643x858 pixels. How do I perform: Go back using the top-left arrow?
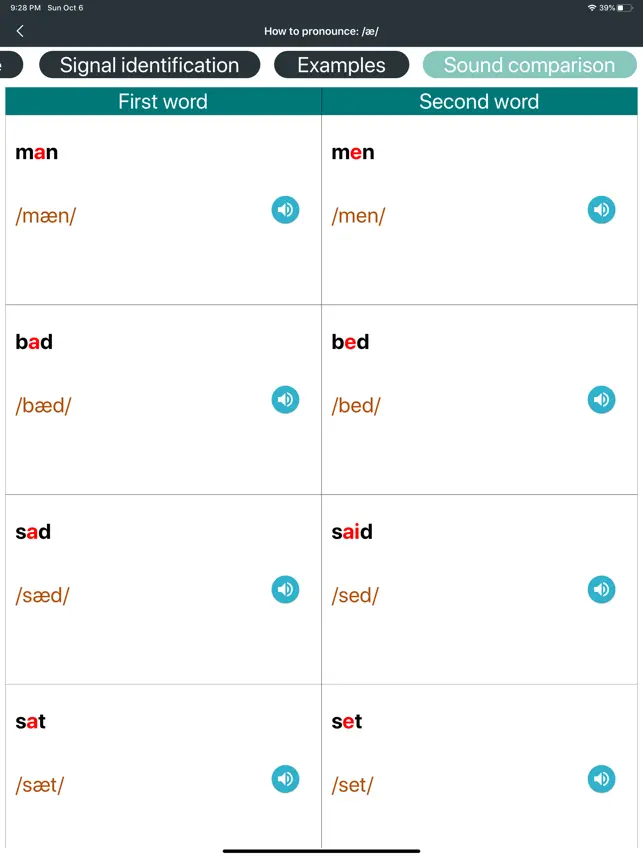20,31
